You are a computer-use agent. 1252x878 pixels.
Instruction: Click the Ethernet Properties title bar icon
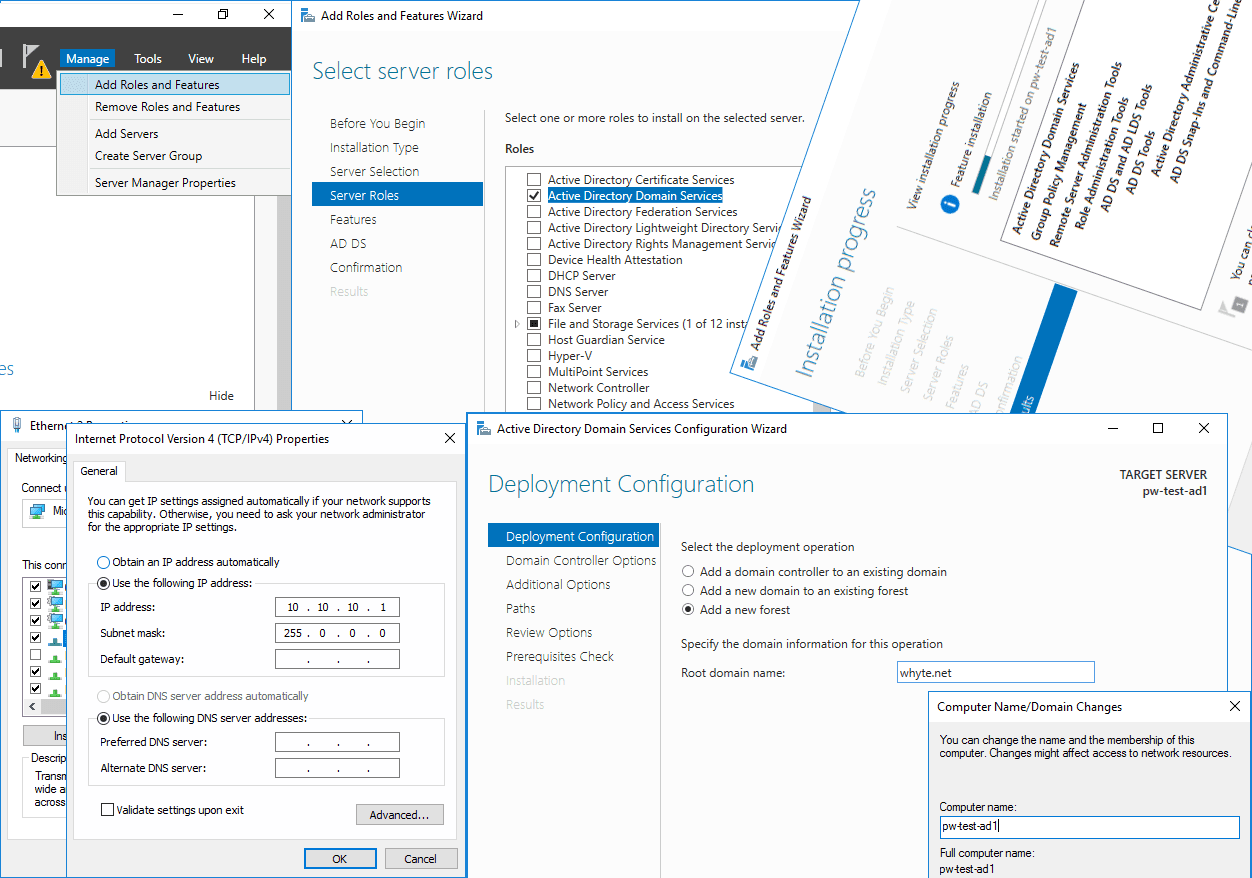click(x=17, y=425)
